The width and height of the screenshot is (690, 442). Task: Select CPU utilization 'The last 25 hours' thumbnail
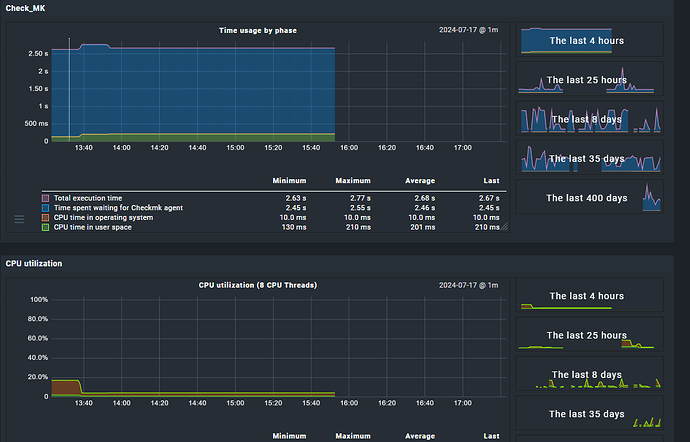point(585,335)
